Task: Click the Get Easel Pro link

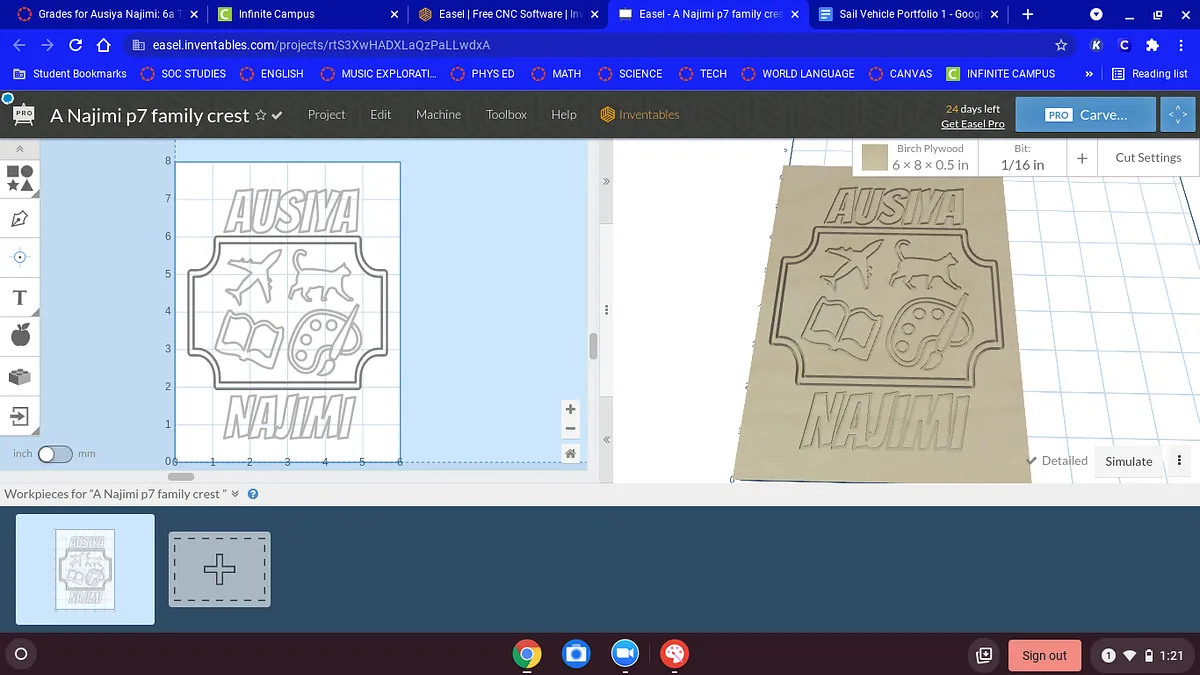Action: tap(972, 124)
